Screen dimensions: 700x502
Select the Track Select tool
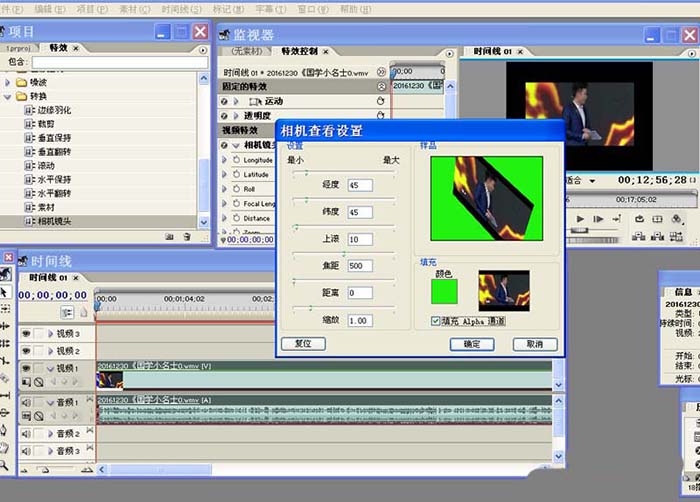4,308
